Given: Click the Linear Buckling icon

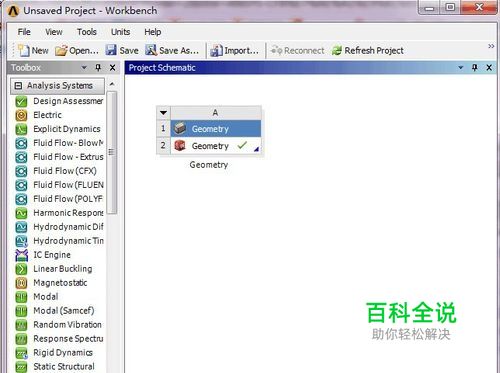Looking at the screenshot, I should click(x=21, y=269).
